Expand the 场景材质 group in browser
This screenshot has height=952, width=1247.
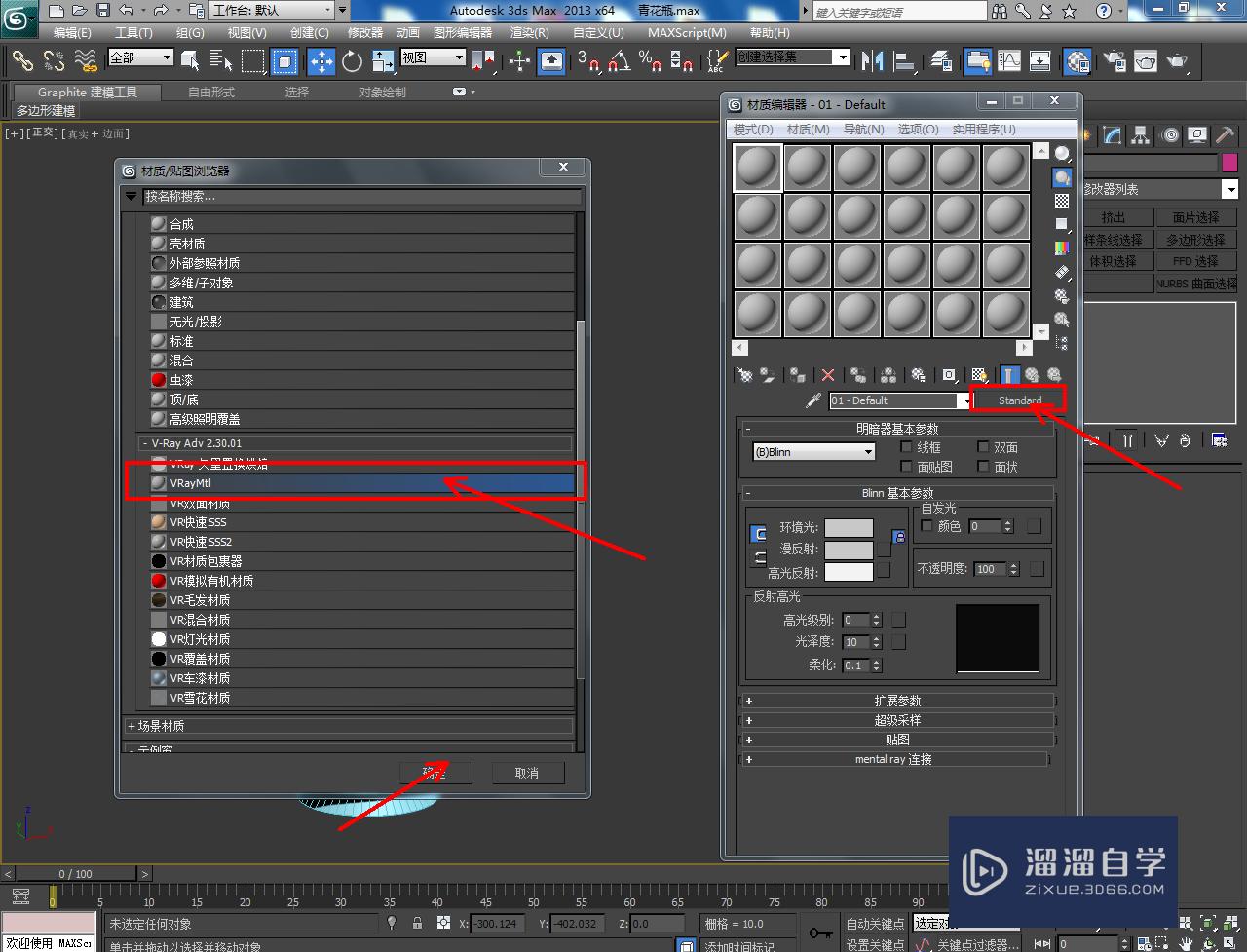point(349,726)
